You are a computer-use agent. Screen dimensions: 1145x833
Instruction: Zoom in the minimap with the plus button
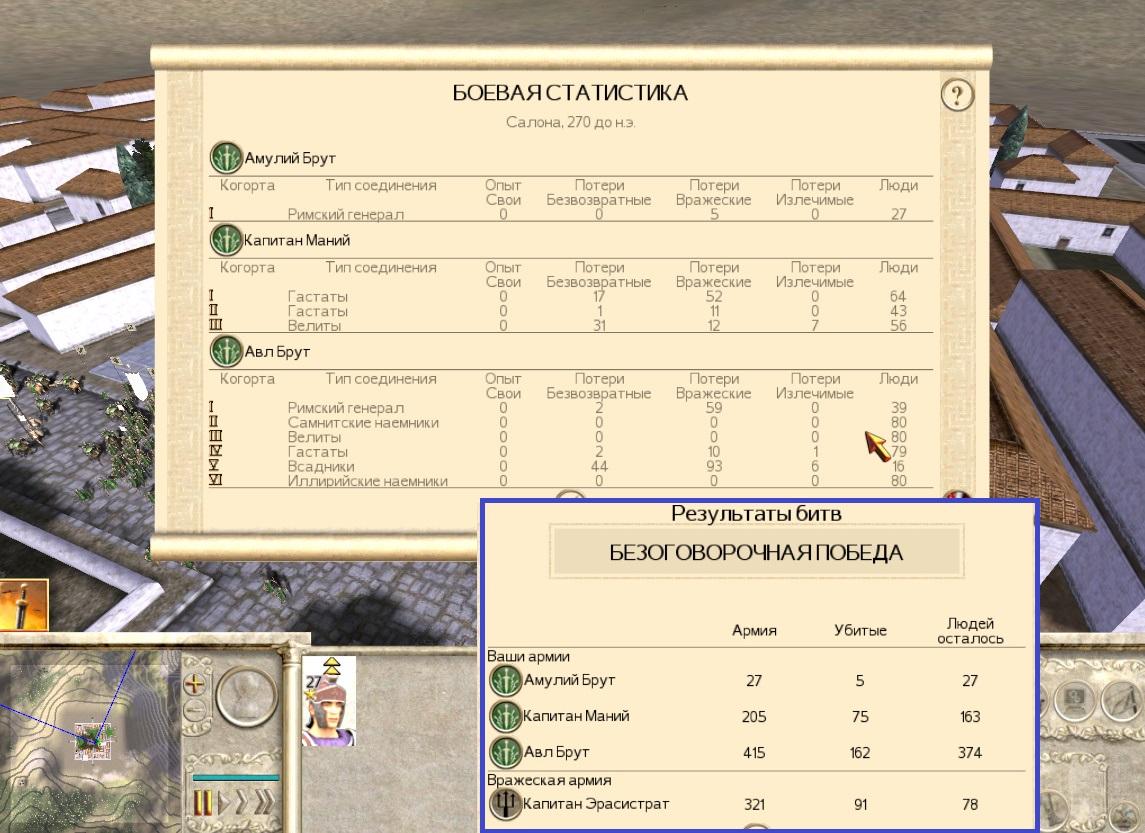[194, 684]
